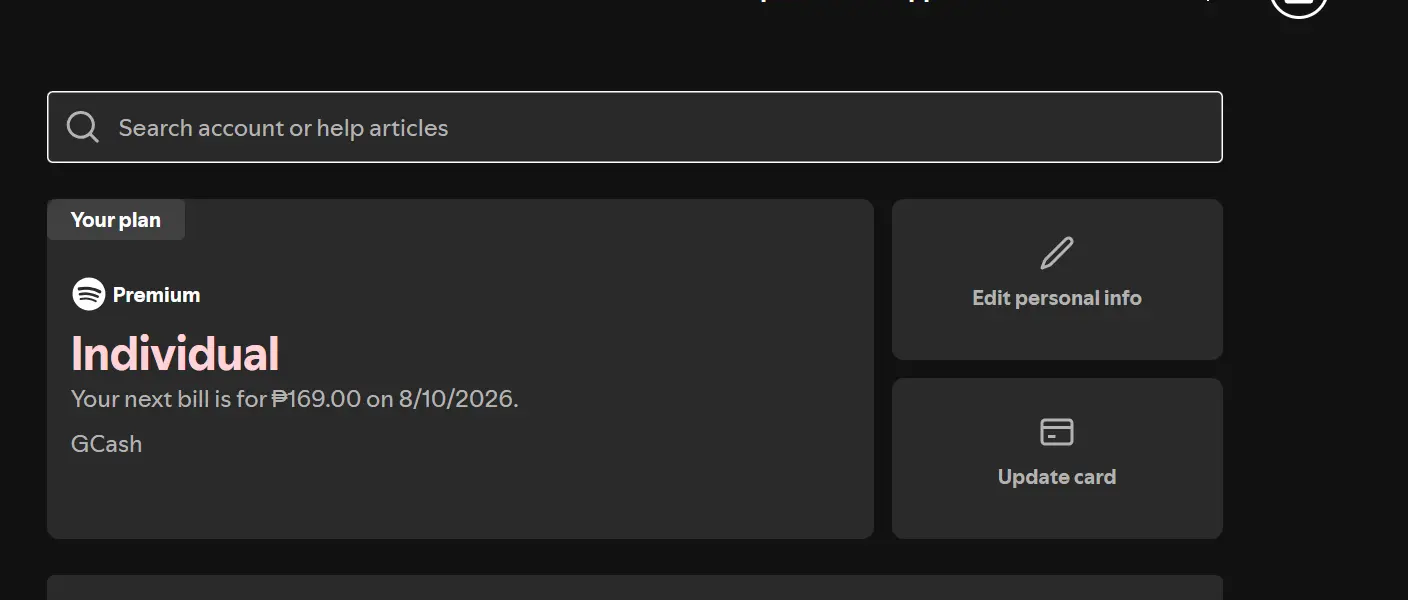Click the 8/10/2026 billing date
Viewport: 1408px width, 600px height.
(456, 399)
